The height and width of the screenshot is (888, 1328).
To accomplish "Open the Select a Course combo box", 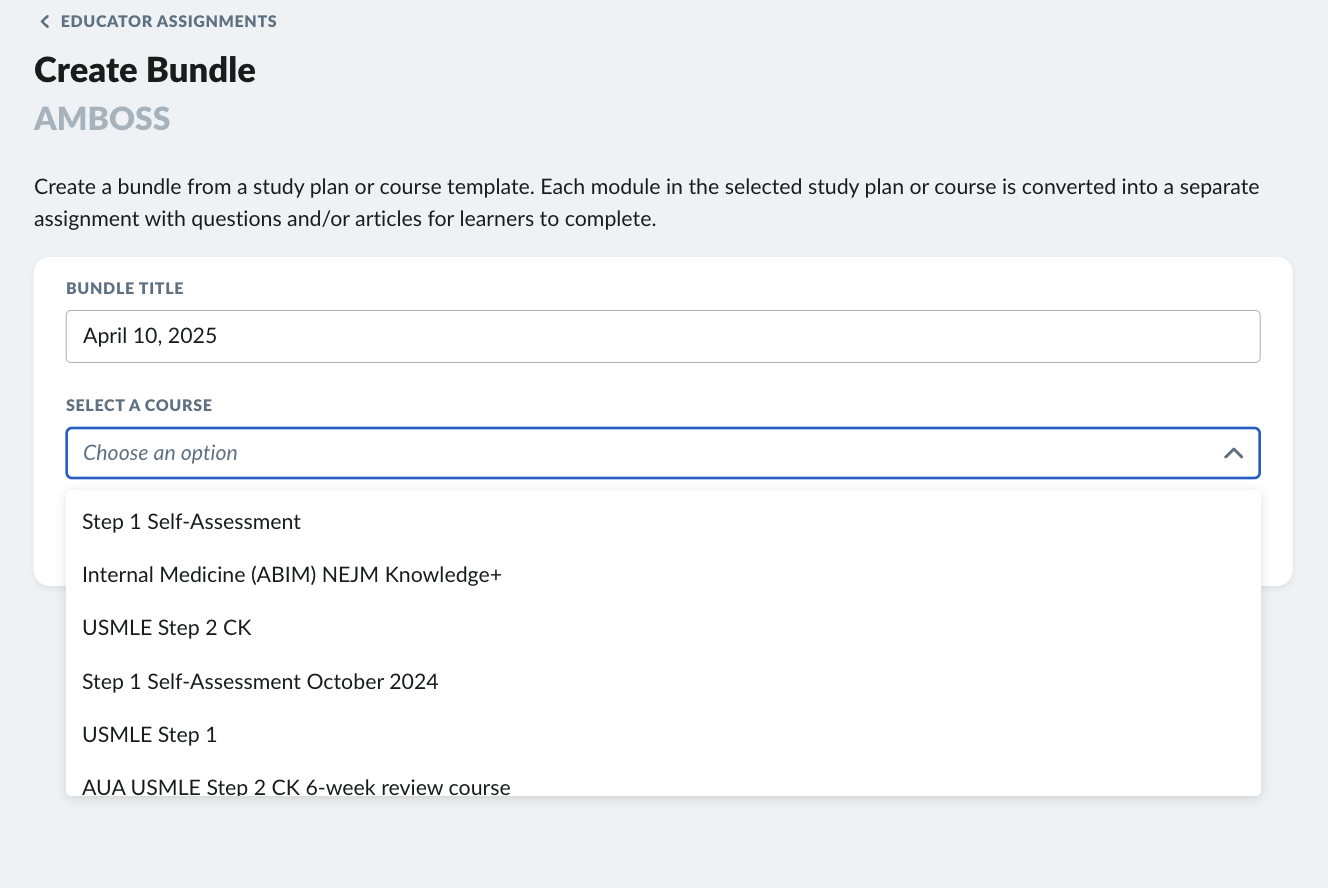I will click(663, 453).
